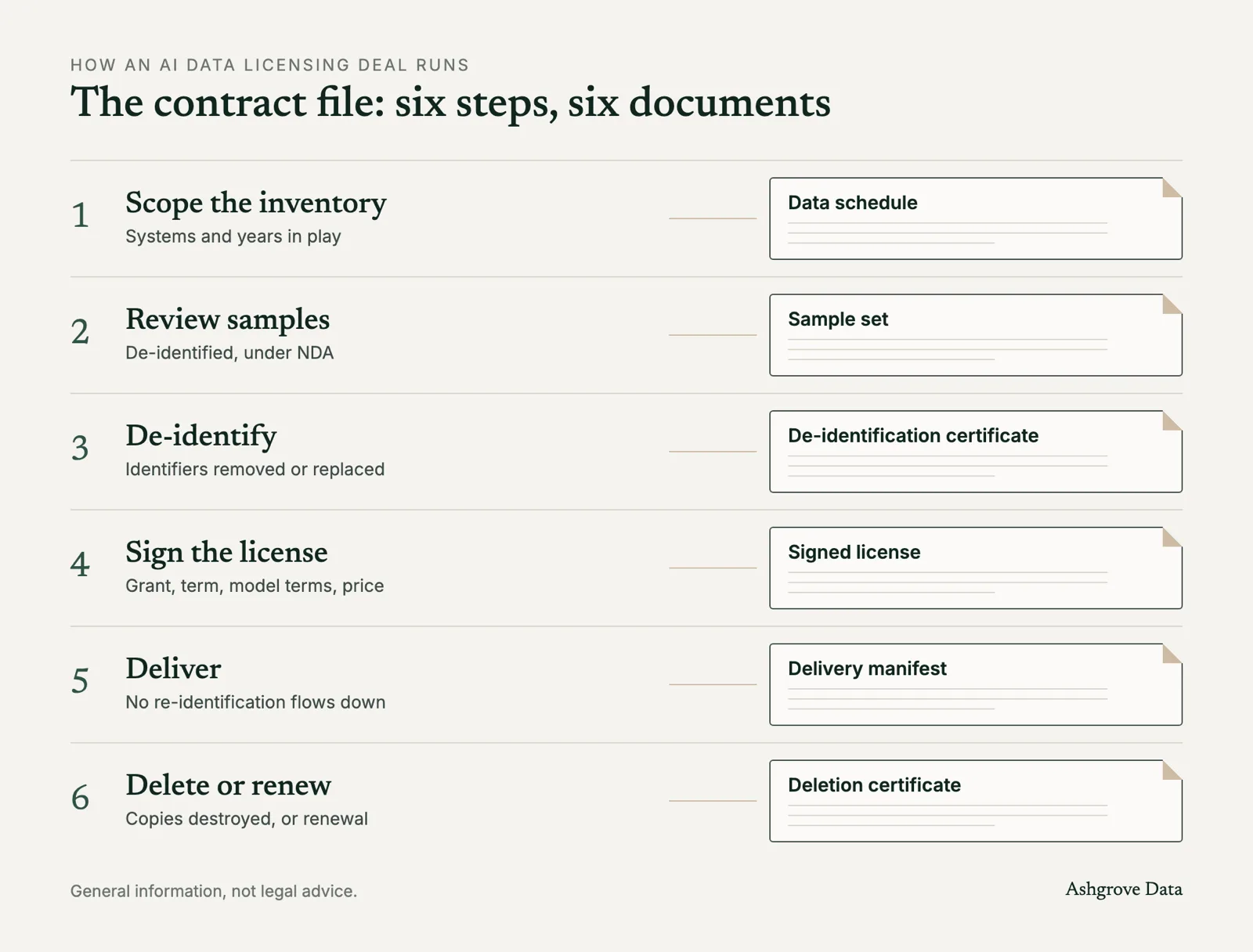Image resolution: width=1253 pixels, height=952 pixels.
Task: Click the step number 5
Action: click(x=80, y=682)
